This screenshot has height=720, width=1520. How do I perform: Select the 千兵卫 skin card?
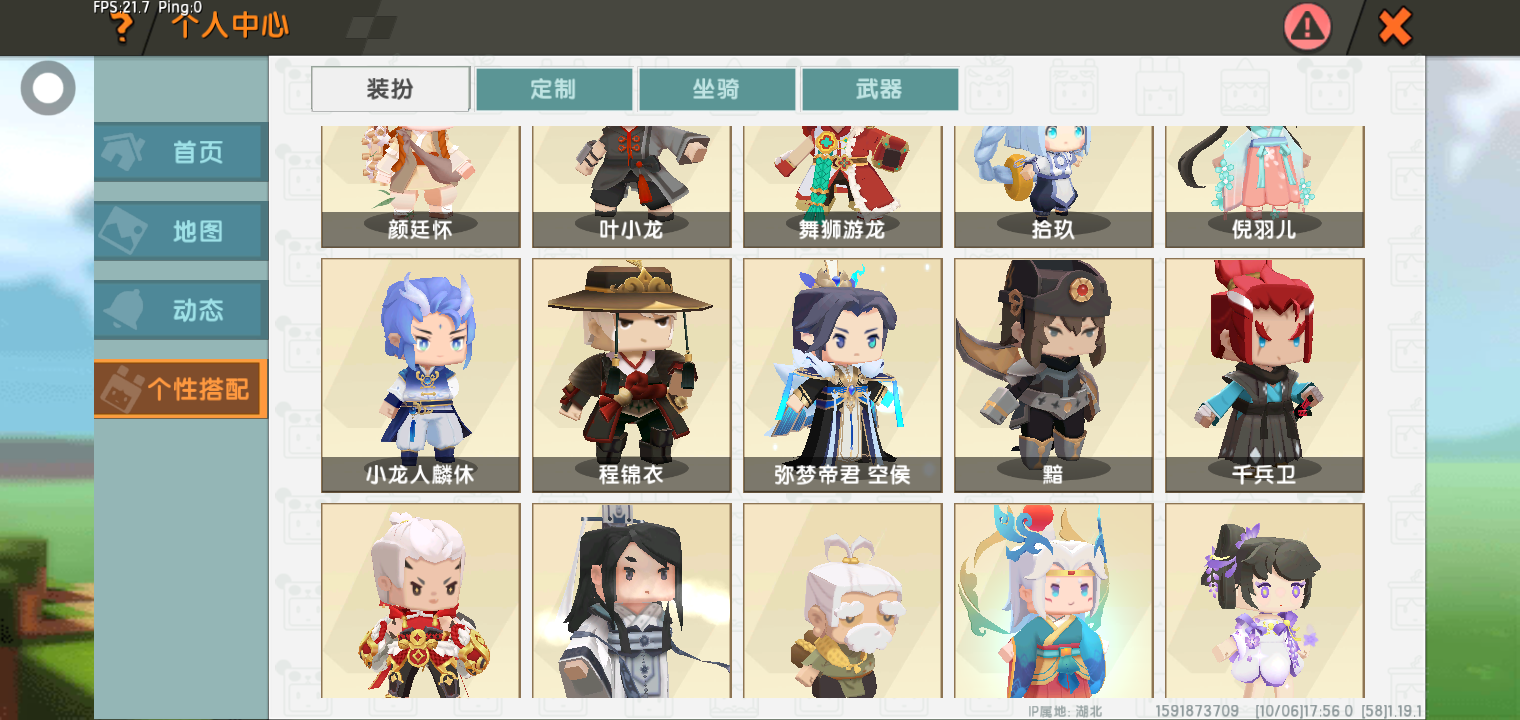coord(1265,376)
